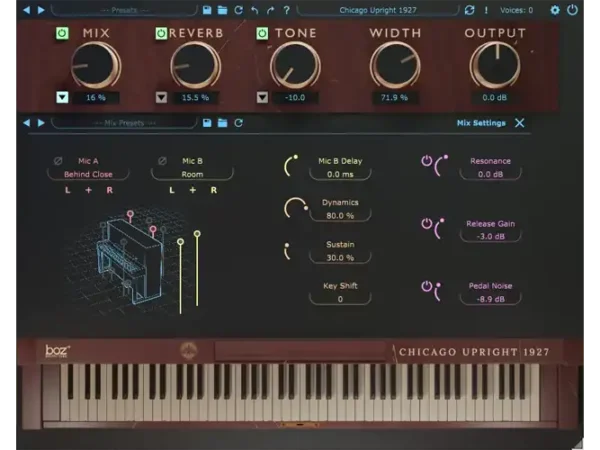
Task: Close the Mix Settings panel
Action: [519, 123]
